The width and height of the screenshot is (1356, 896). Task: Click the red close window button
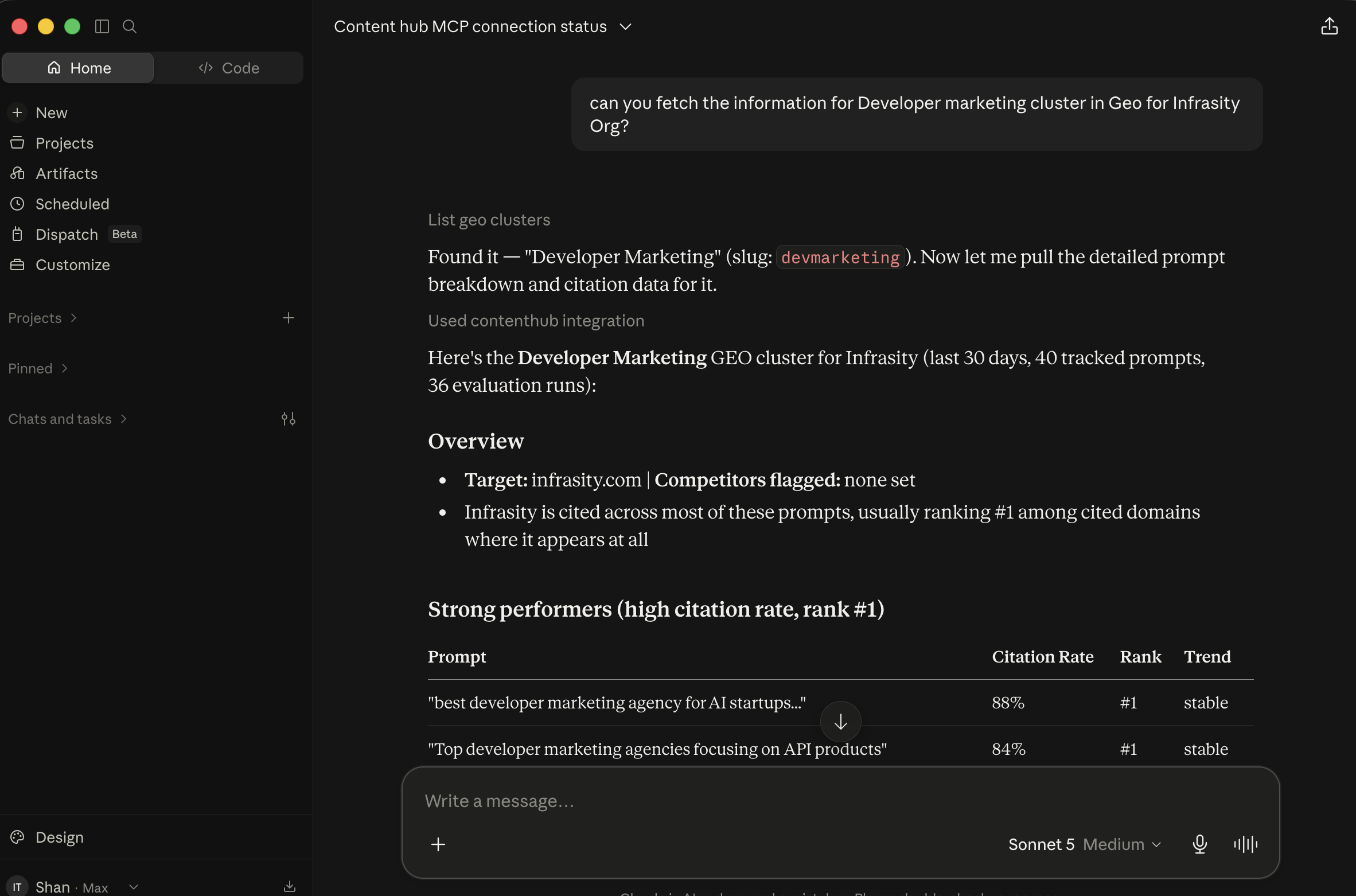pos(20,26)
